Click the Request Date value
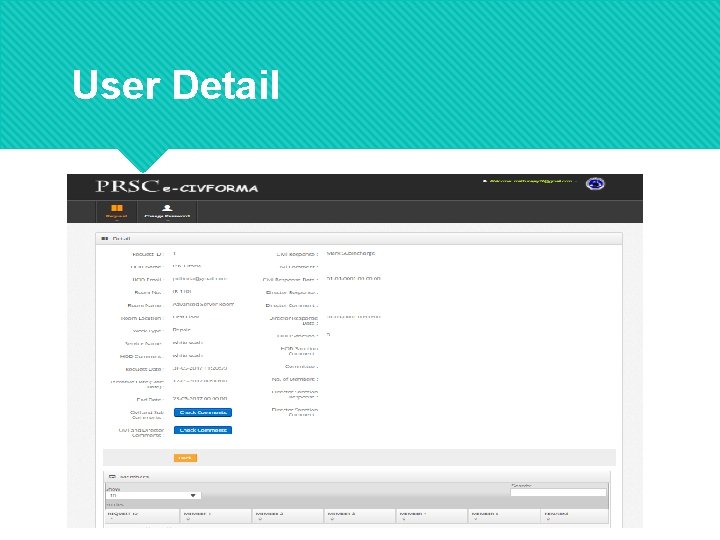 tap(200, 368)
